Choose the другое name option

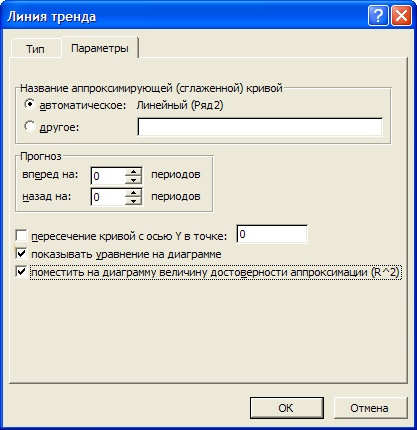coord(30,126)
